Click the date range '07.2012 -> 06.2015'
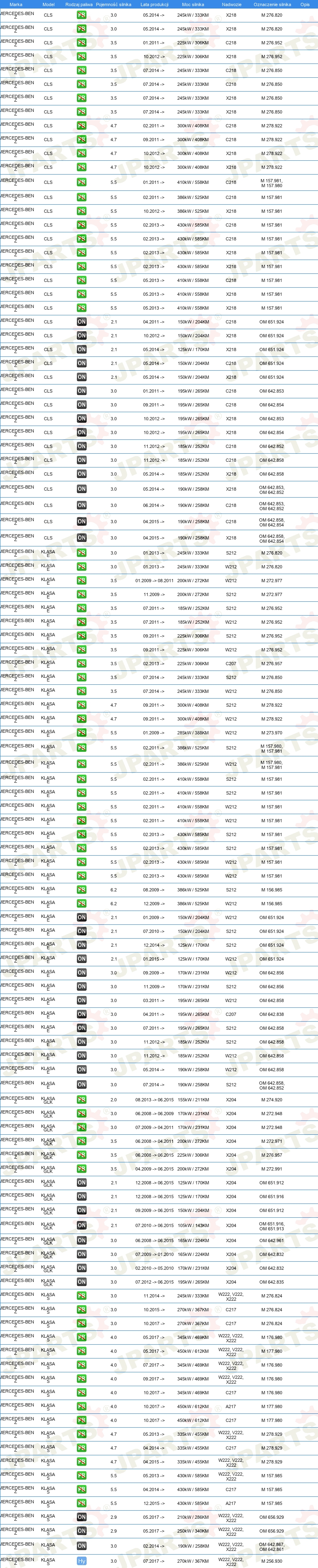318x1568 pixels. [x=154, y=1281]
